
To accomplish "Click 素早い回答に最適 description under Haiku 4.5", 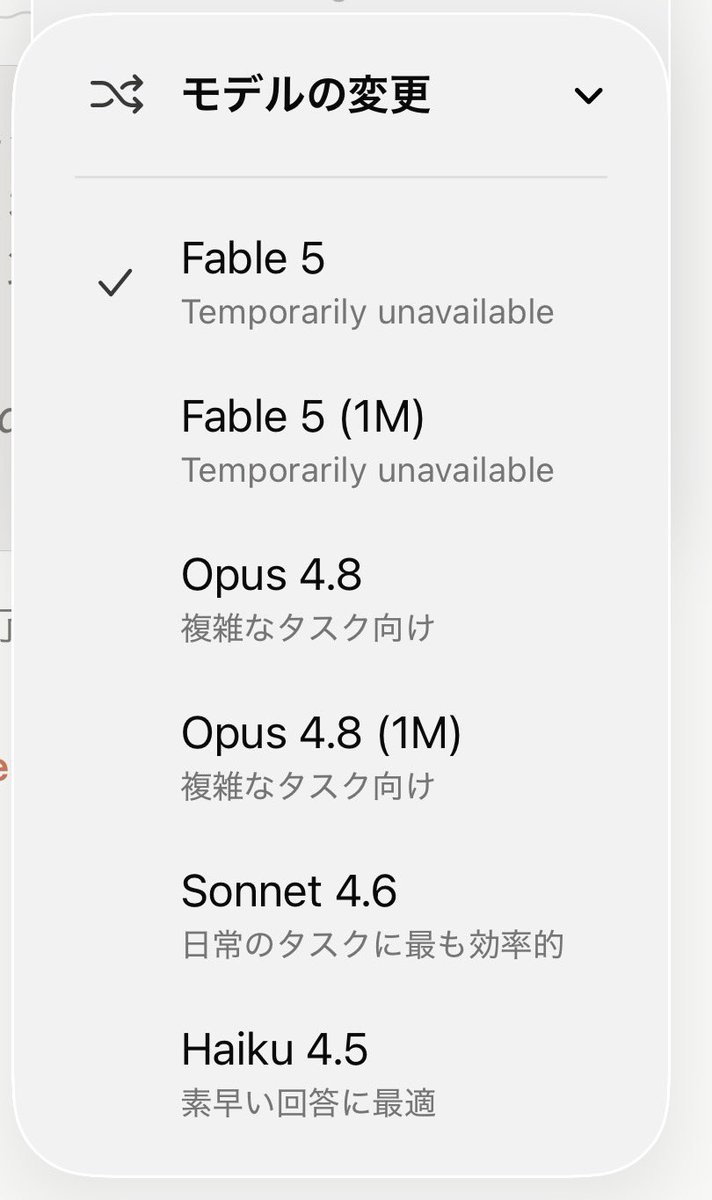I will point(308,1102).
